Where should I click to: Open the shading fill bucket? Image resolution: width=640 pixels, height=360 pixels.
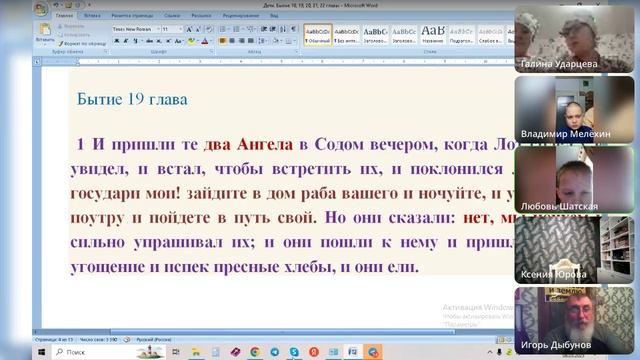[276, 41]
